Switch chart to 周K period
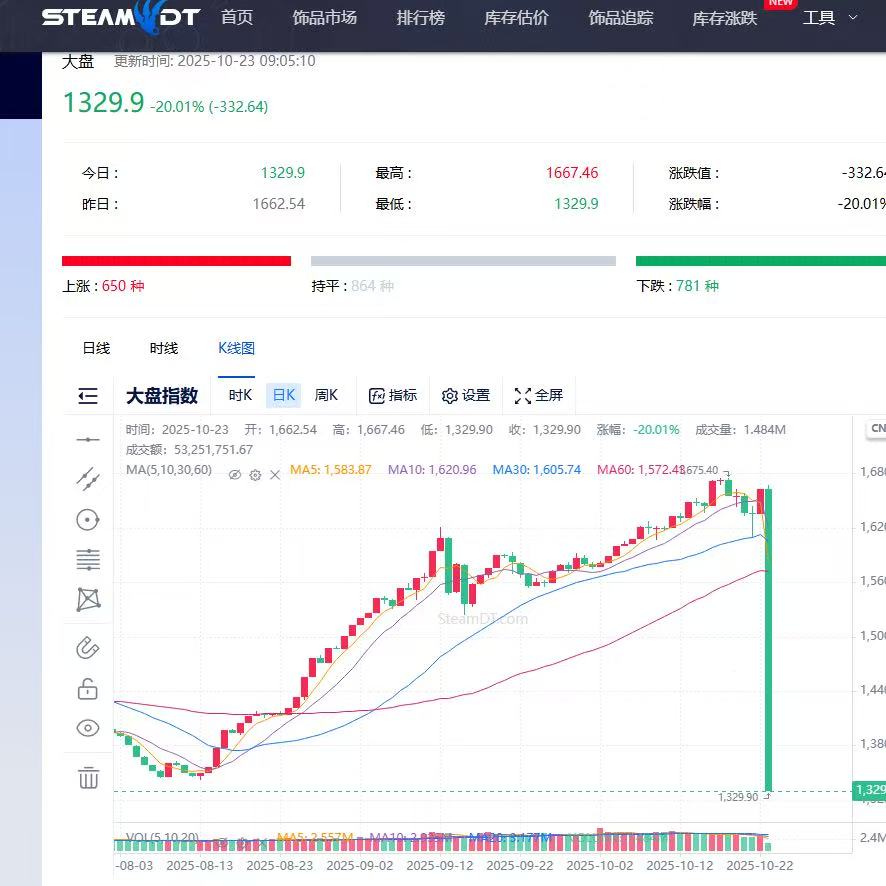 (326, 396)
